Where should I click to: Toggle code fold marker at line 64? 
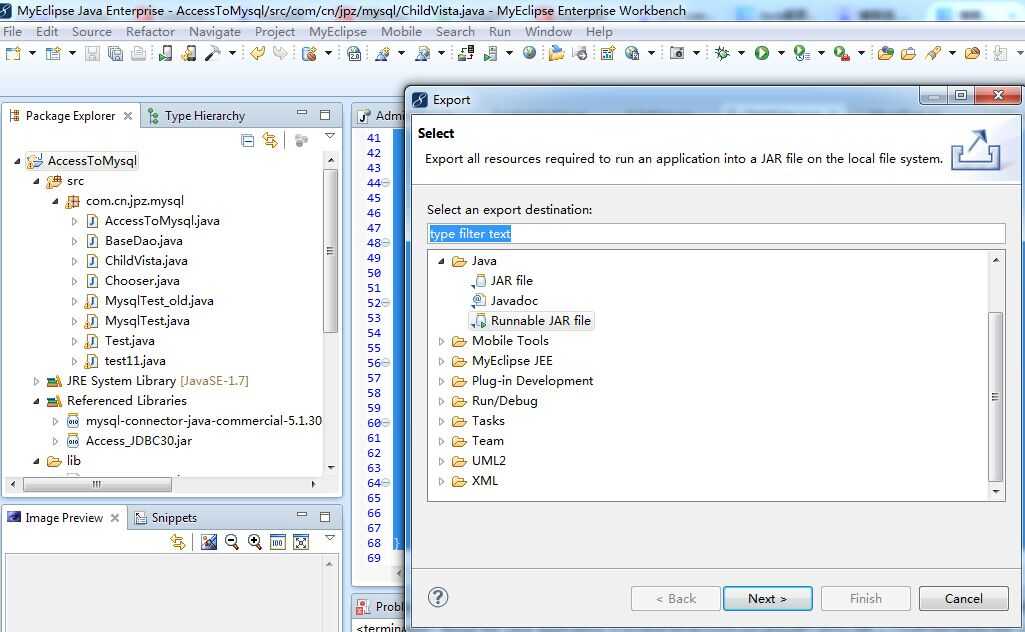[x=386, y=484]
